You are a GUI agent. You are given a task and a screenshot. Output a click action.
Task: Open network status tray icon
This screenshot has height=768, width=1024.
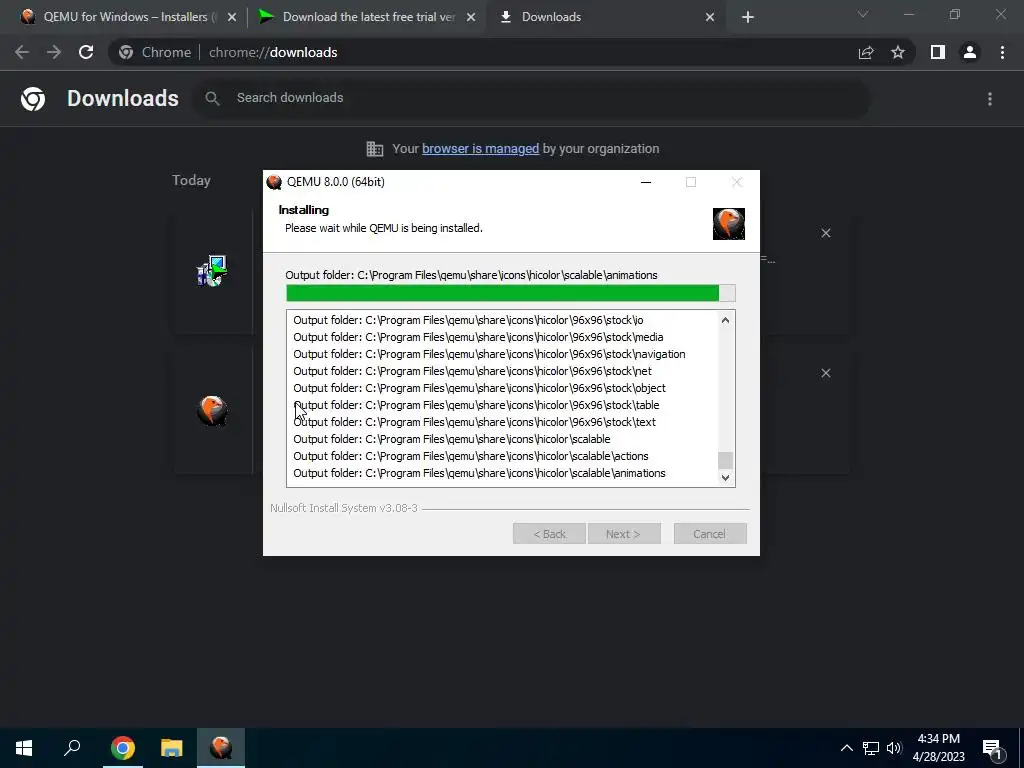coord(871,748)
